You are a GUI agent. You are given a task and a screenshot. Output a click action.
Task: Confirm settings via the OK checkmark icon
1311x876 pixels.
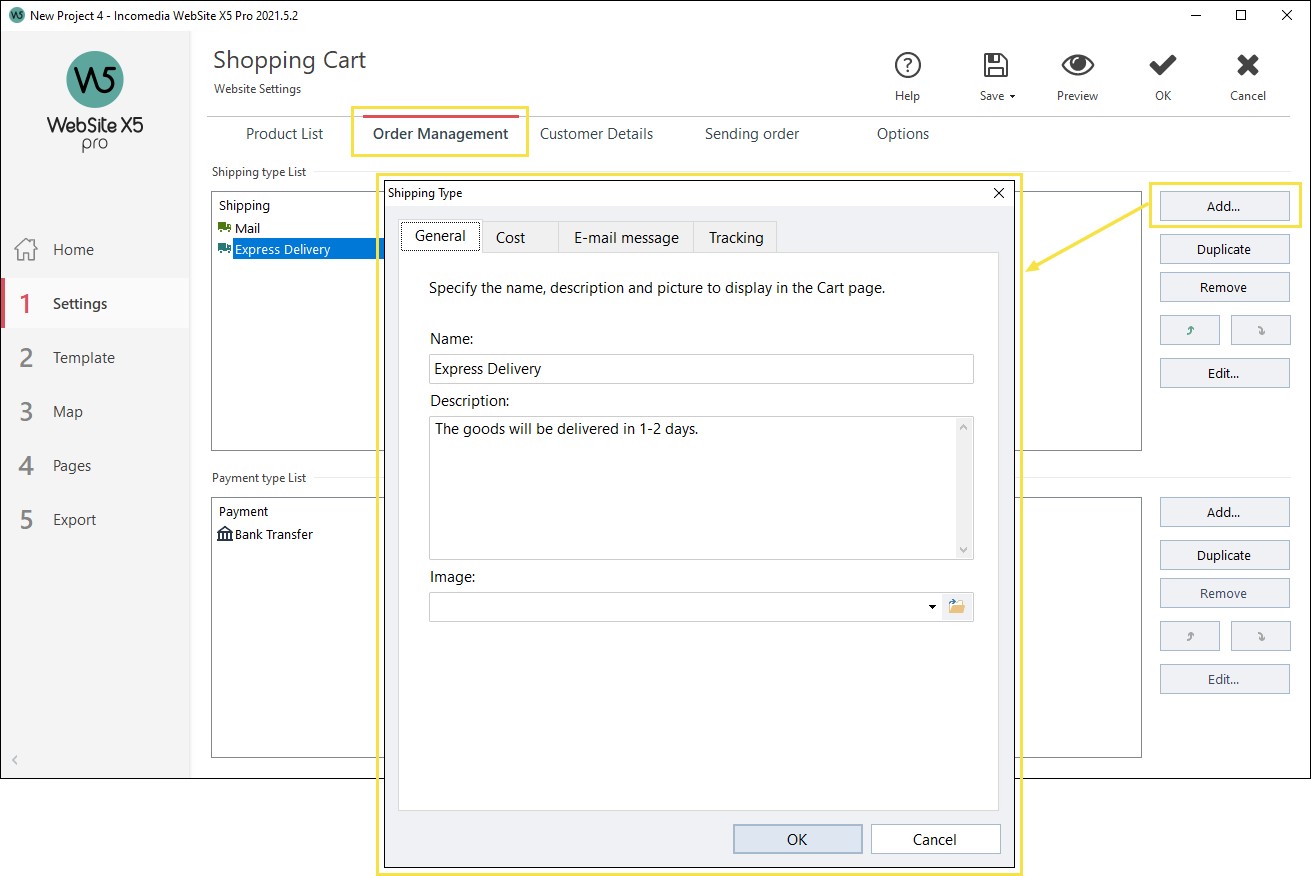click(x=1162, y=64)
